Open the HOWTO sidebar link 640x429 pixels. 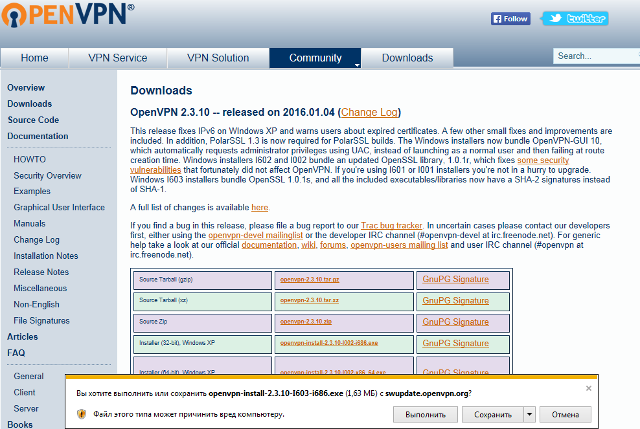(x=29, y=159)
